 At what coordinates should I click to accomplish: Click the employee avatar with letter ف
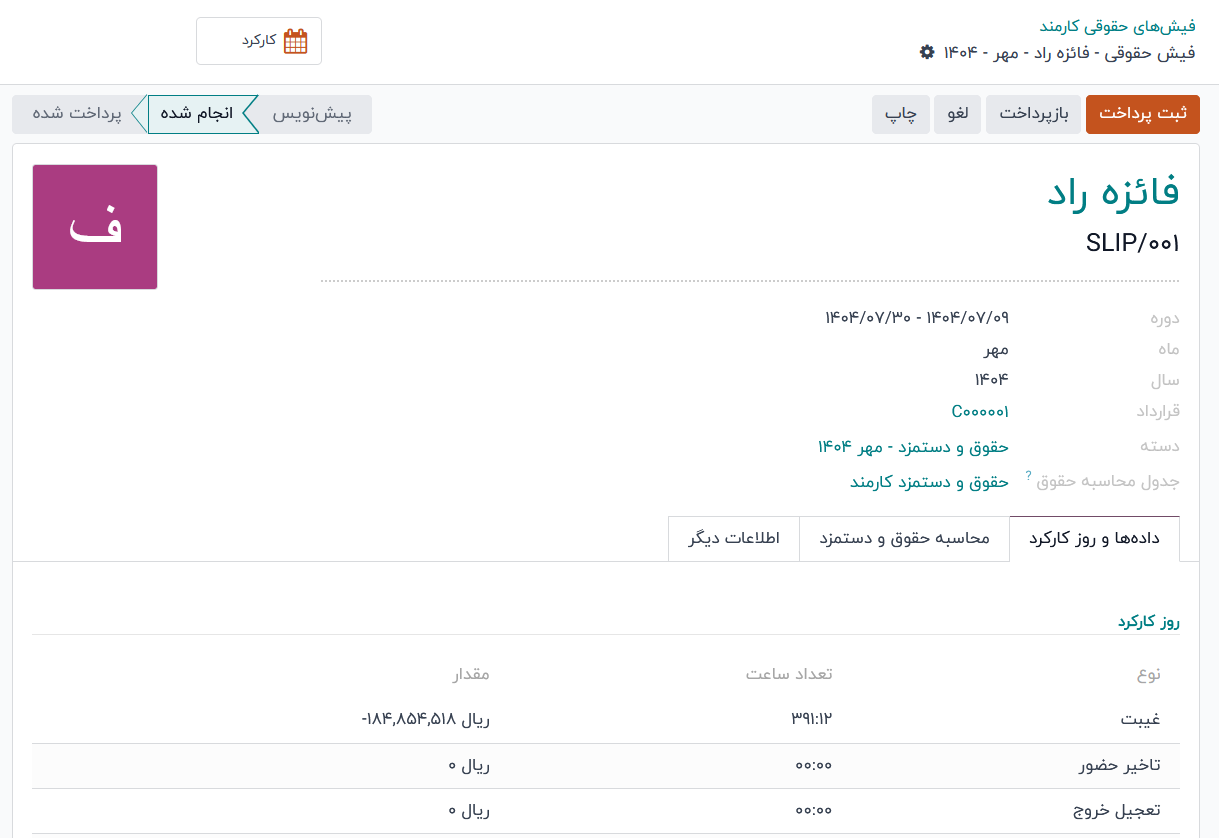coord(95,227)
